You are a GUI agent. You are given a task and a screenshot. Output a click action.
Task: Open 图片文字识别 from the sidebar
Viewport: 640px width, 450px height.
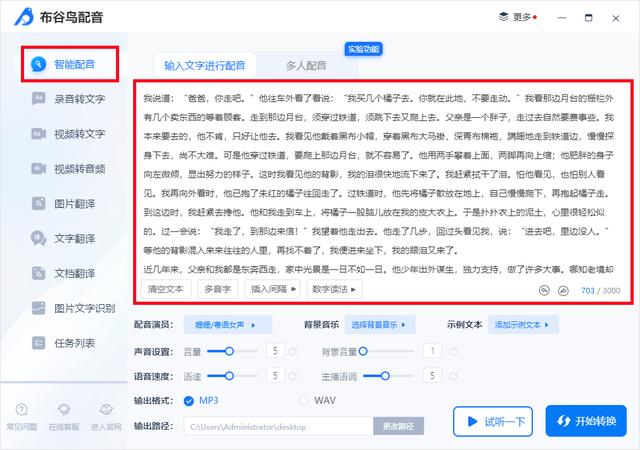[x=38, y=307]
